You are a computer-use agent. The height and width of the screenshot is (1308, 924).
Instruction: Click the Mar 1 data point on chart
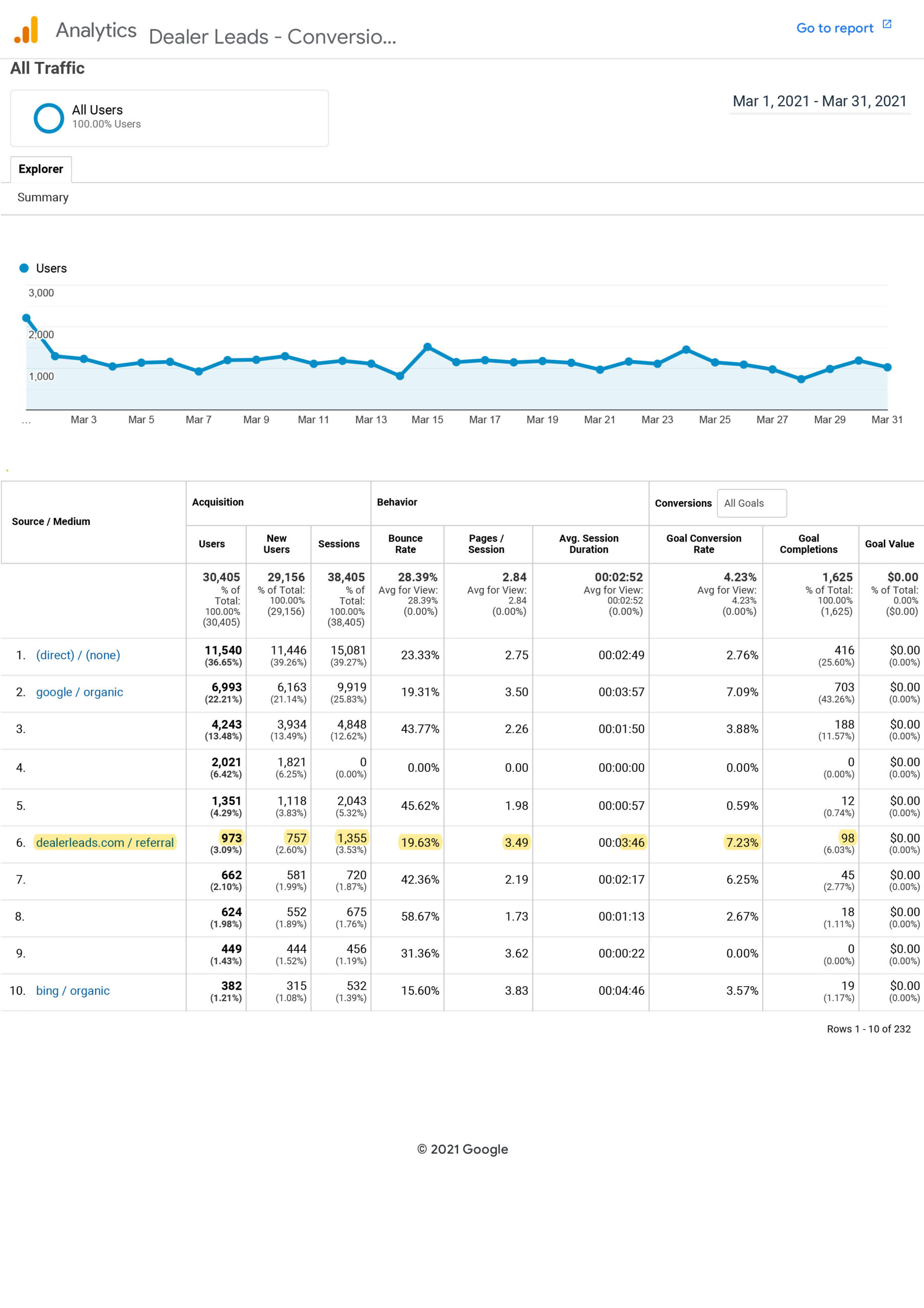(x=26, y=318)
